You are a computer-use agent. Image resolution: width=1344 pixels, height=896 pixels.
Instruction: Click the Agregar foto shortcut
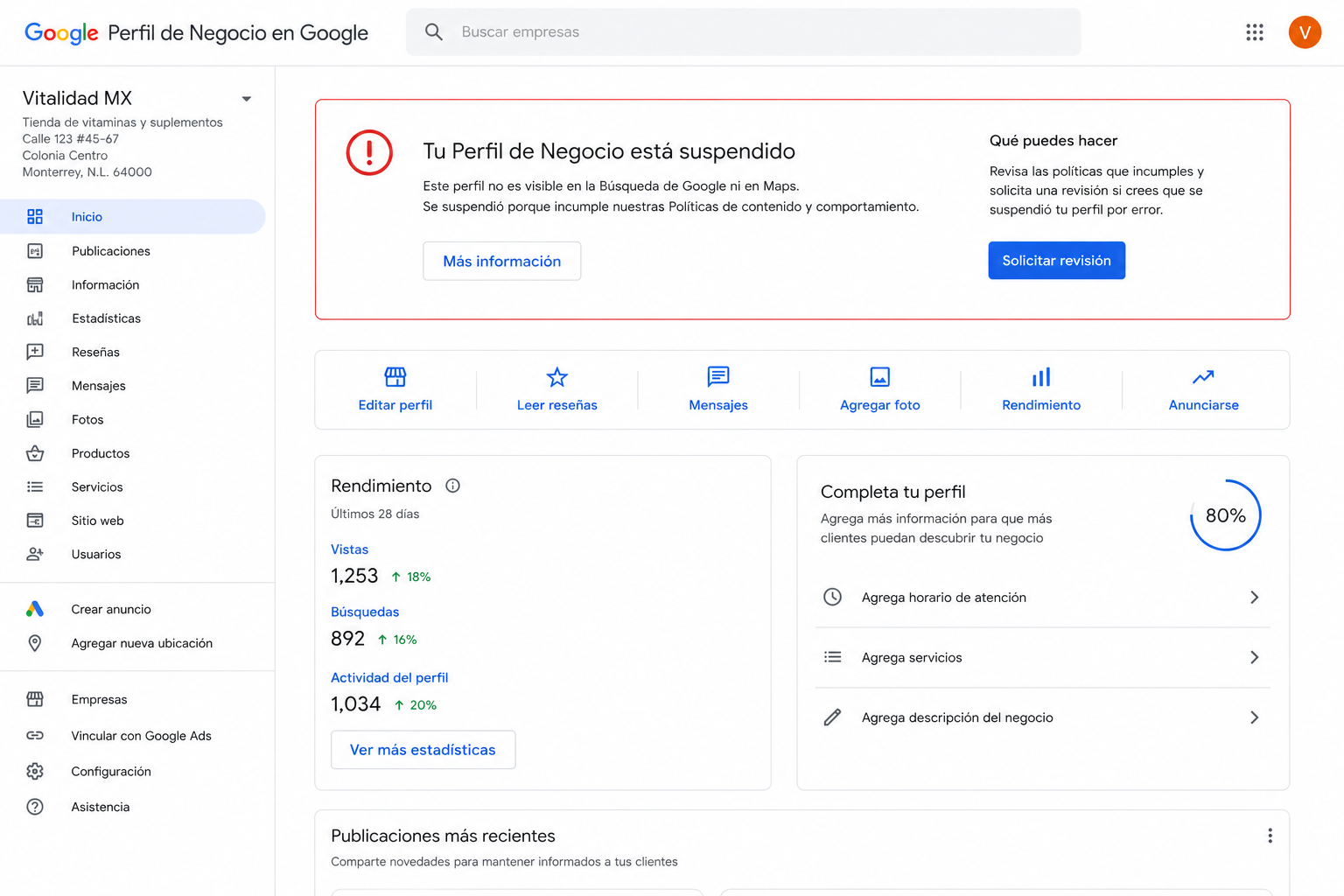[x=880, y=389]
